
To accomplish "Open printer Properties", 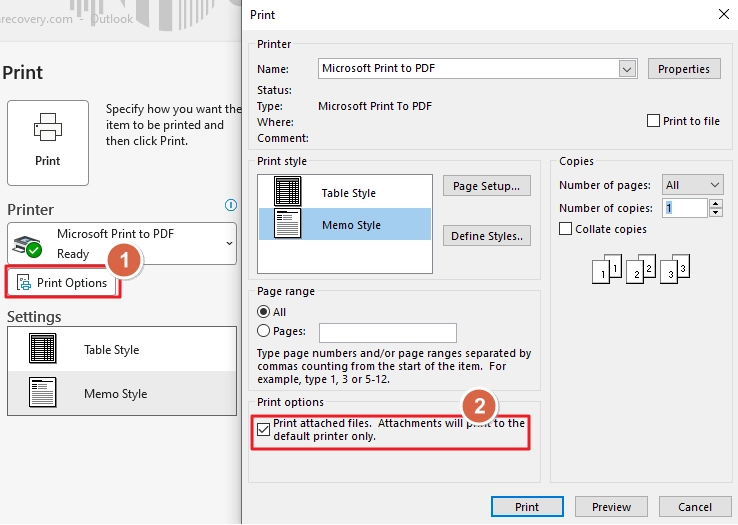I will 684,69.
